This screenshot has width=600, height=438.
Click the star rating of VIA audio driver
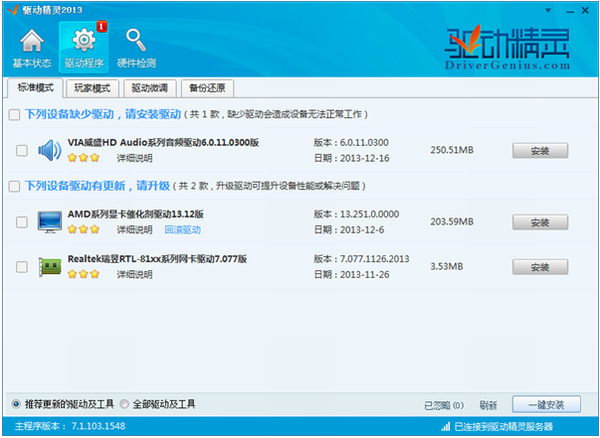coord(83,158)
